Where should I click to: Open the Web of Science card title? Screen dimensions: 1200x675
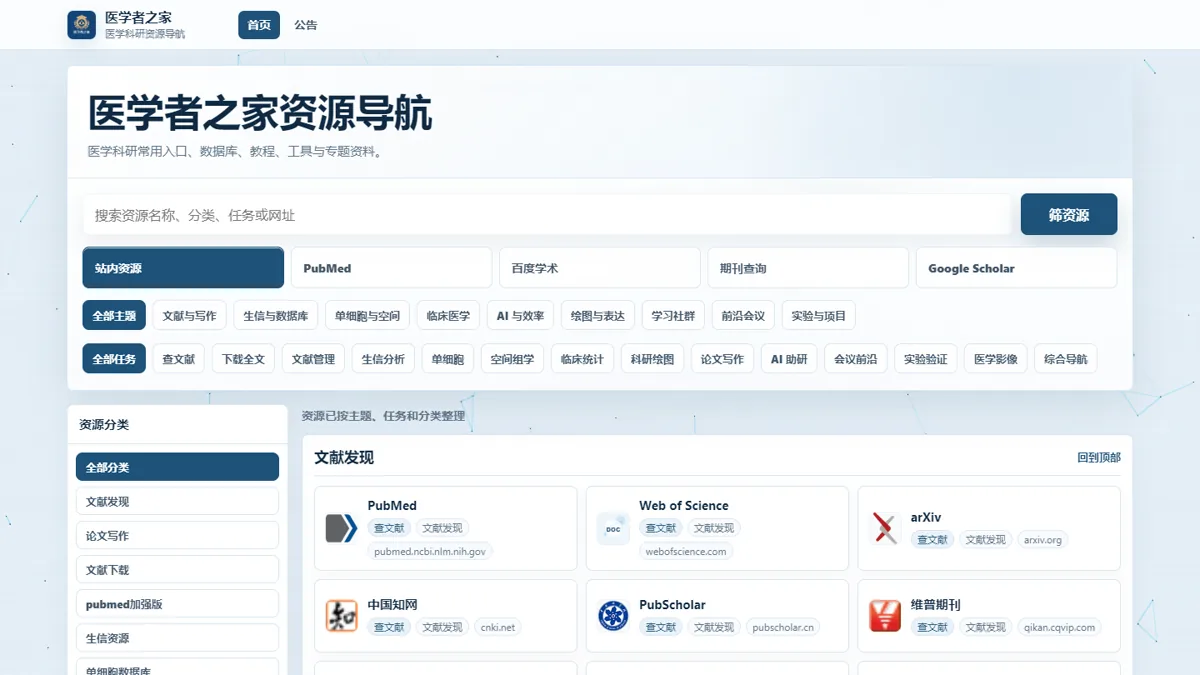click(x=684, y=506)
